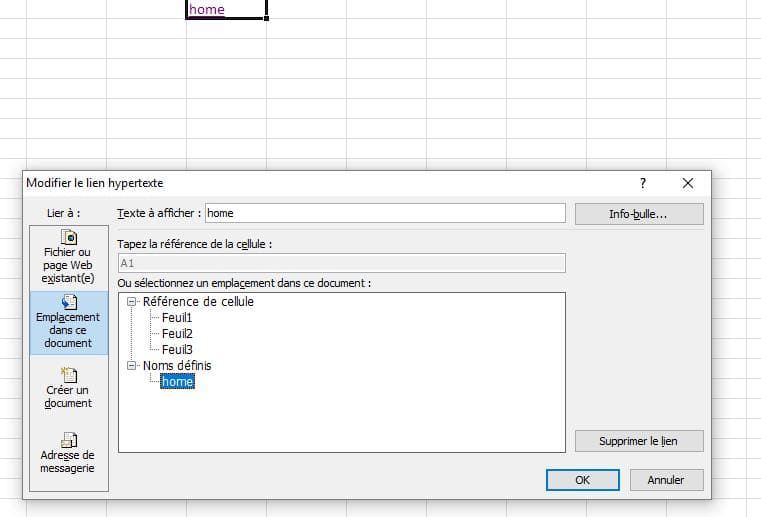Click the 'Fichier ou page Web existant(e)' icon
761x517 pixels.
click(68, 238)
